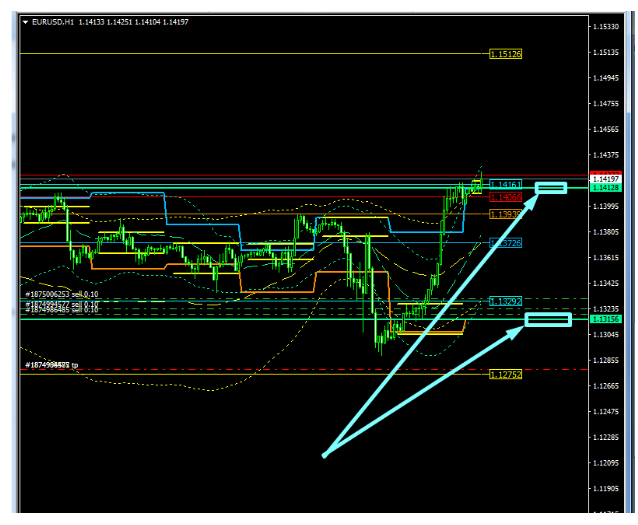Screen dimensions: 638x525
Task: Click the #1874984525 tp order label
Action: coord(51,366)
